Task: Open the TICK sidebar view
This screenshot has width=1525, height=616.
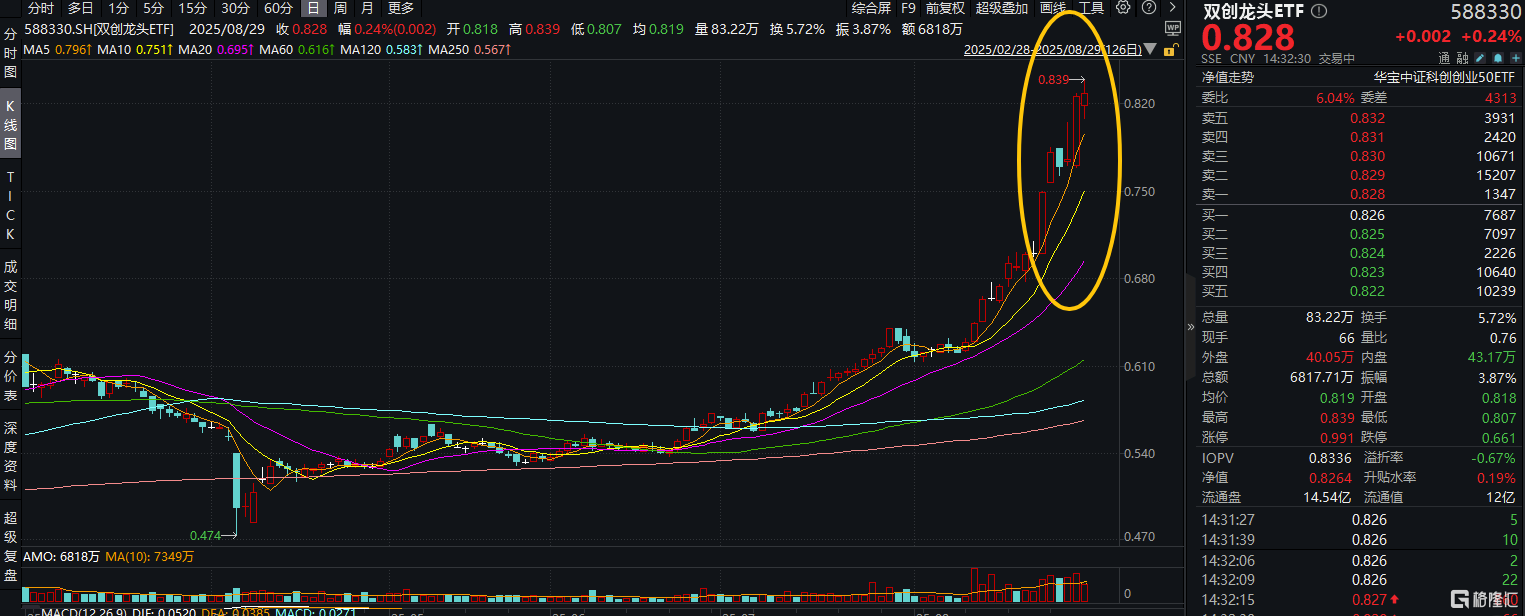Action: point(11,205)
